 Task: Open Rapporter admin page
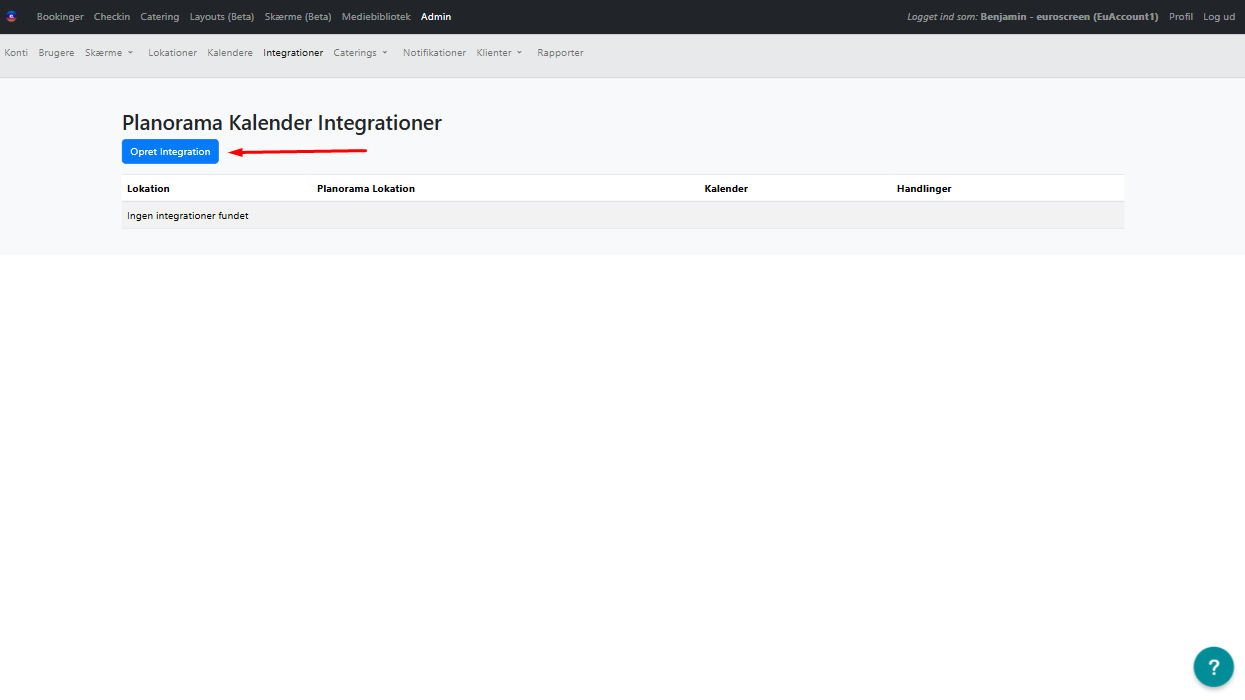[560, 53]
